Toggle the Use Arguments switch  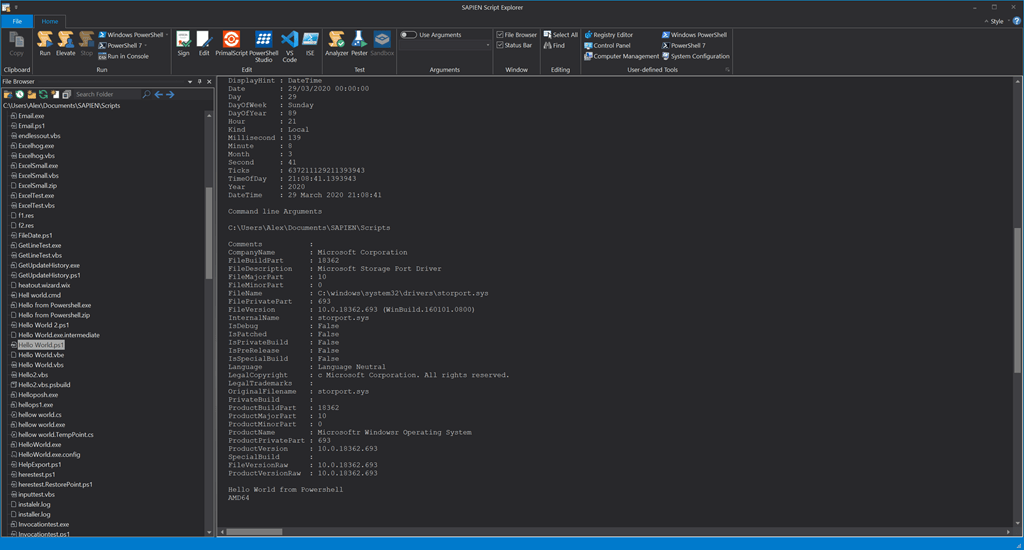click(408, 35)
